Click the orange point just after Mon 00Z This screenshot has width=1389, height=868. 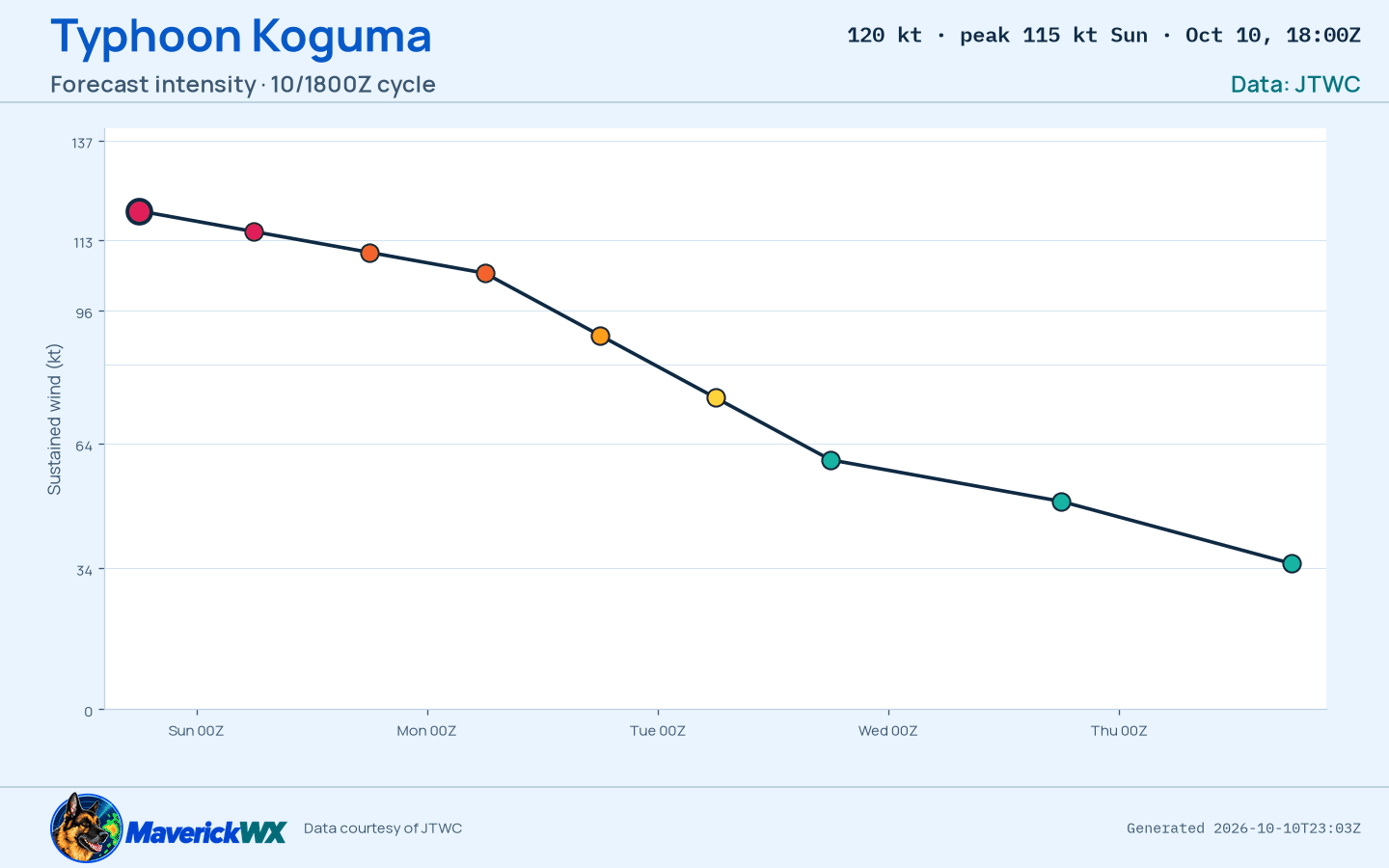(485, 274)
